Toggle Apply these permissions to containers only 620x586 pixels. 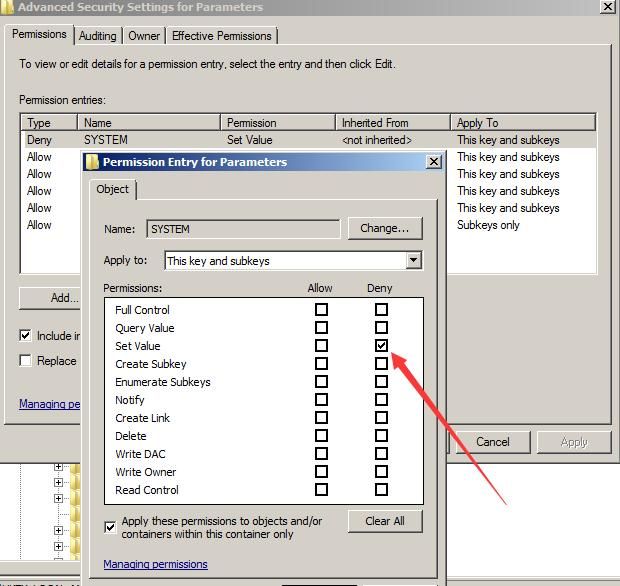click(x=110, y=527)
